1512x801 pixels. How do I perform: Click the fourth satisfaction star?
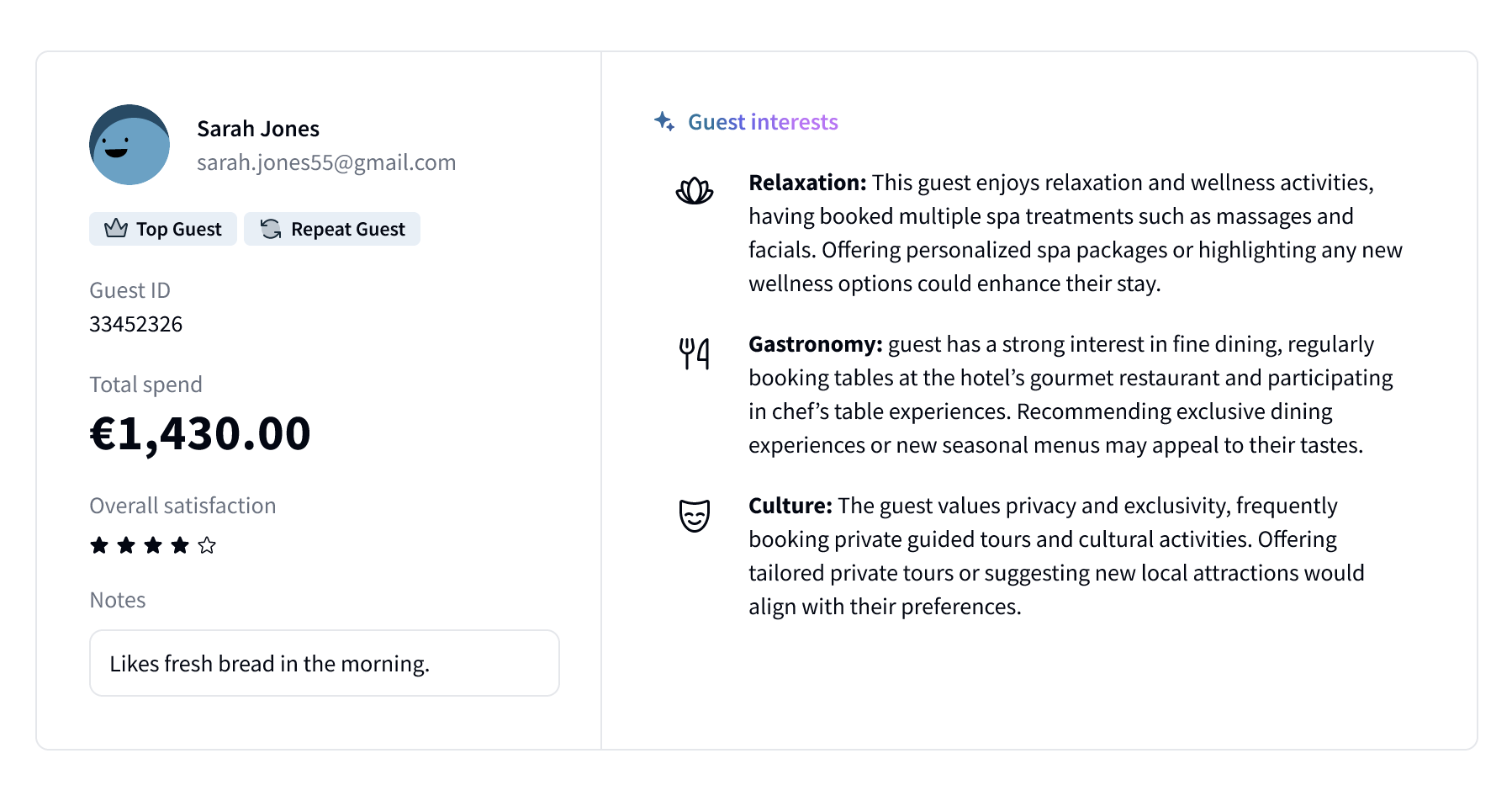click(x=180, y=545)
